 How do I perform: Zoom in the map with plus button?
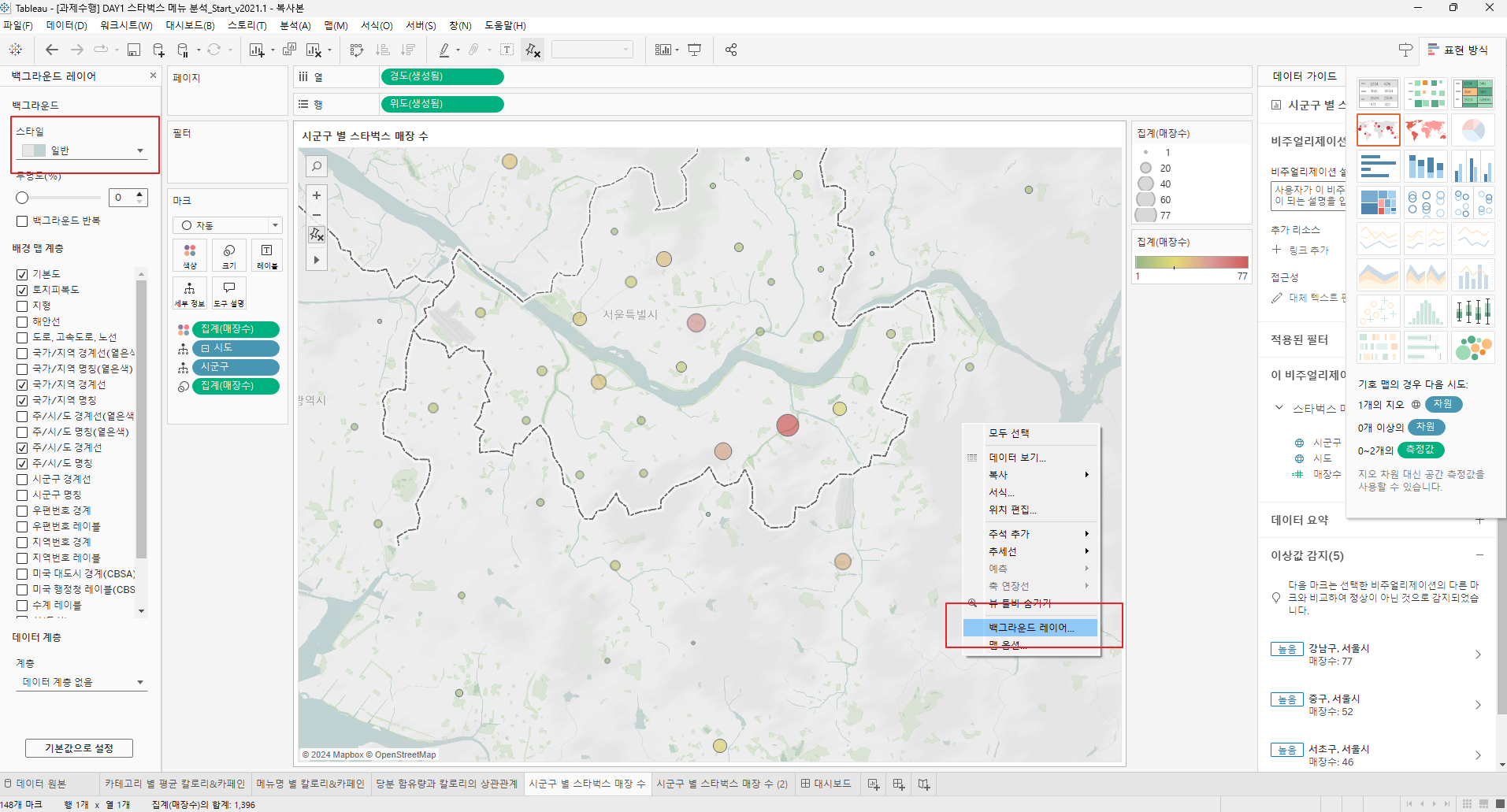click(x=317, y=195)
